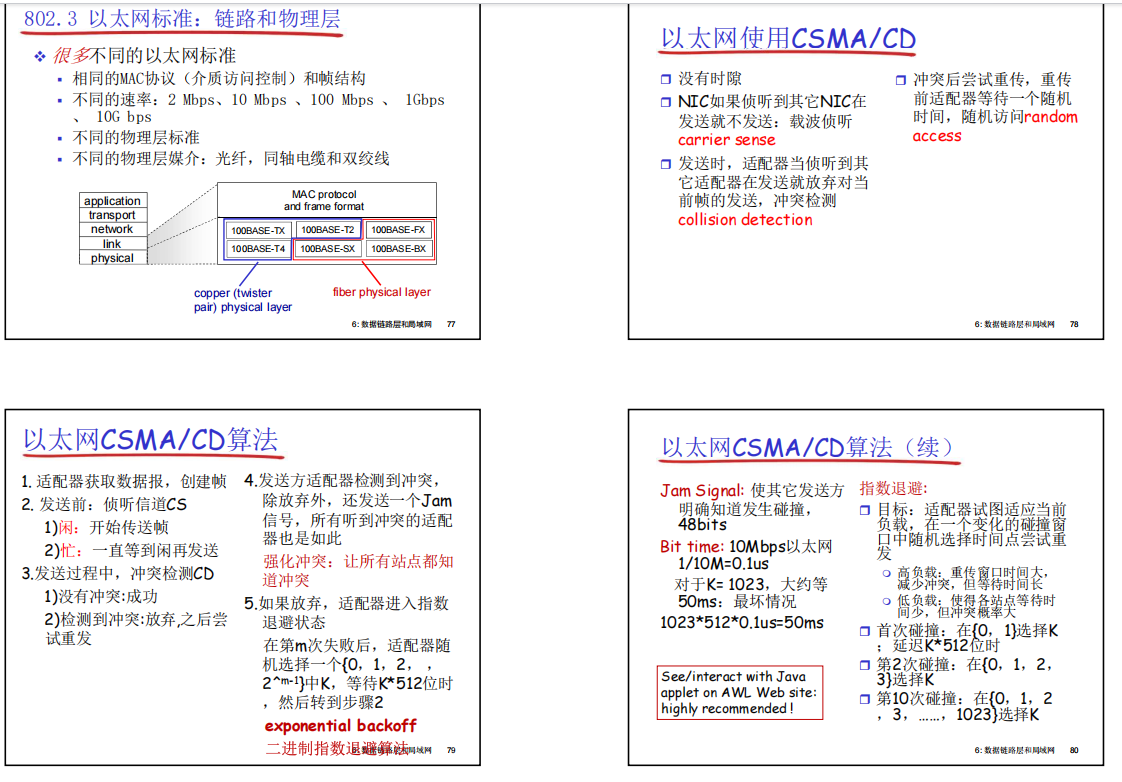Click step '2. 发送前:侦听信道CS'

pyautogui.click(x=104, y=504)
